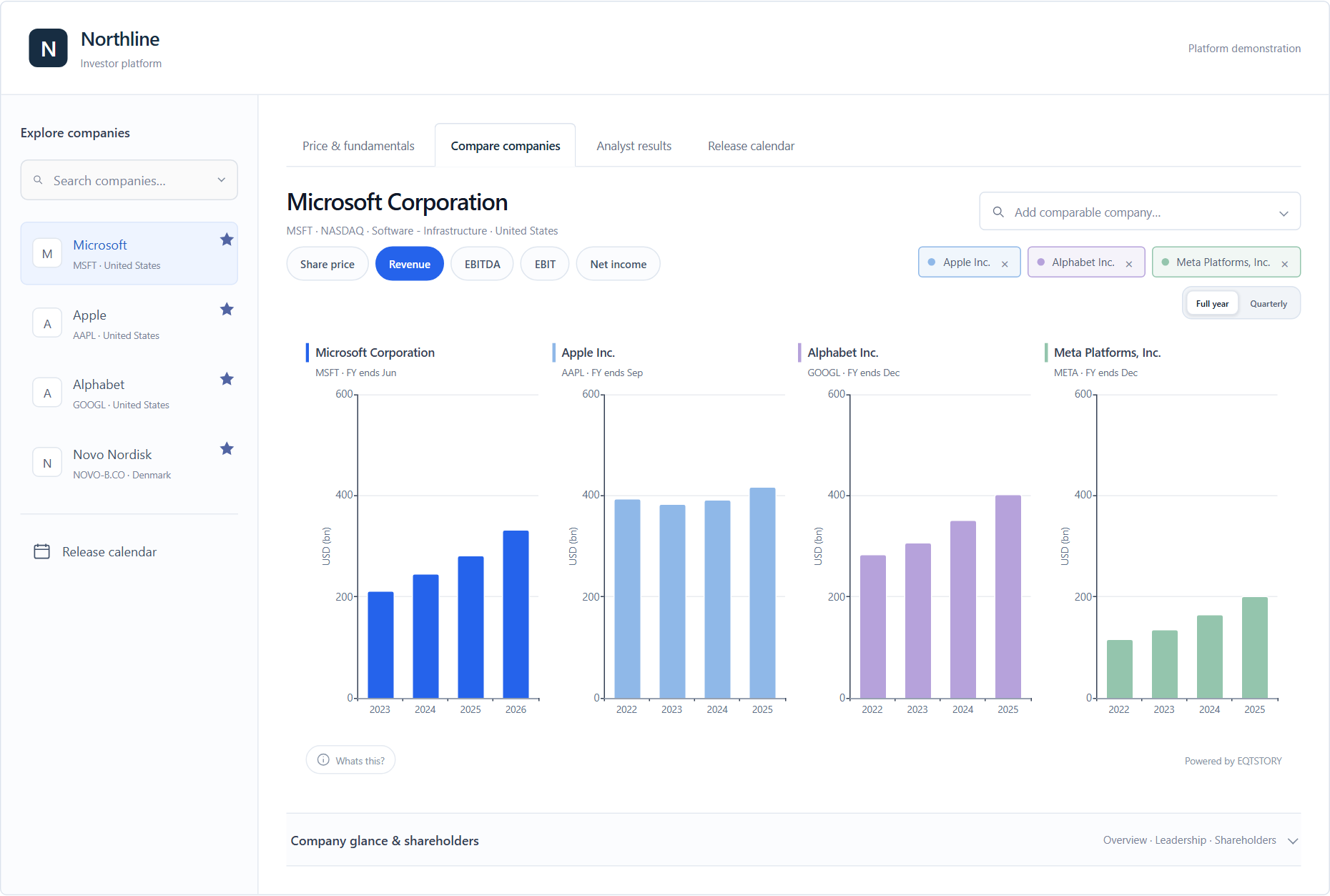Screen dimensions: 1330x896
Task: Click the Release calendar sidebar icon
Action: (42, 551)
